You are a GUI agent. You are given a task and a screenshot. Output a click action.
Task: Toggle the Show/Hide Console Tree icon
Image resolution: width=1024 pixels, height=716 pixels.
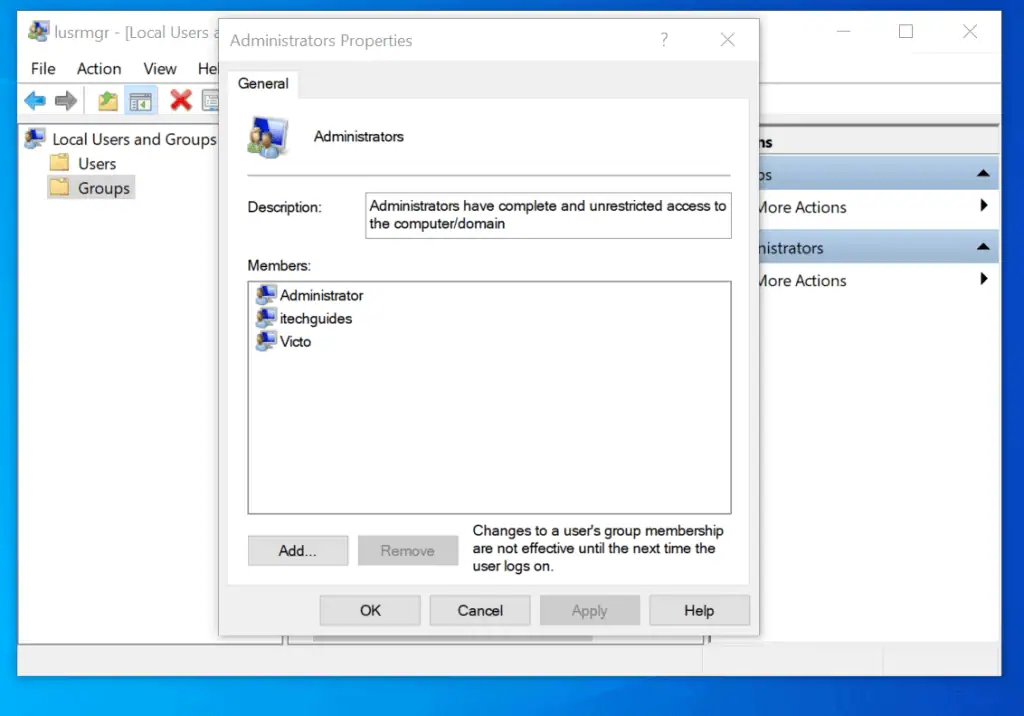(141, 100)
